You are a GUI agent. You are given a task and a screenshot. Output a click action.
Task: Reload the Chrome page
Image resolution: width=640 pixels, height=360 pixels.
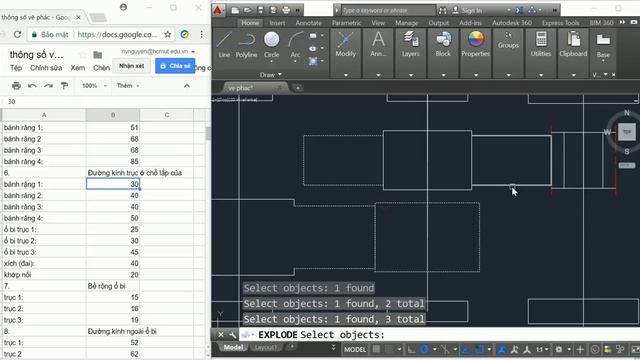click(17, 35)
